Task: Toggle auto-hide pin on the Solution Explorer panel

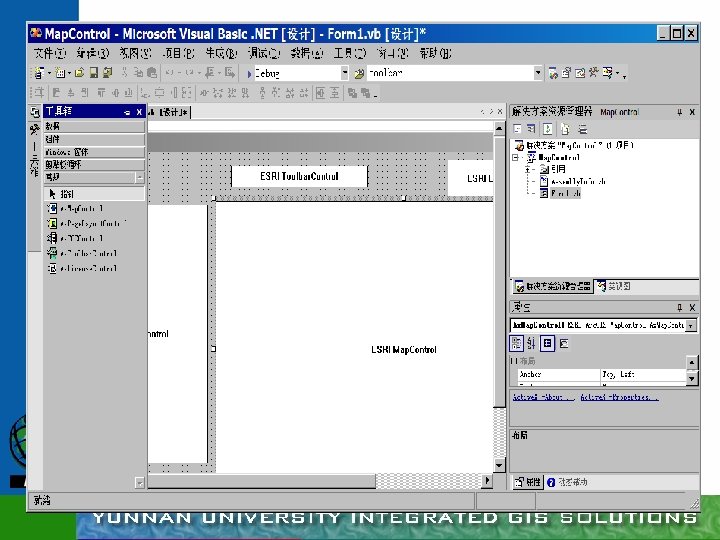Action: pyautogui.click(x=680, y=112)
